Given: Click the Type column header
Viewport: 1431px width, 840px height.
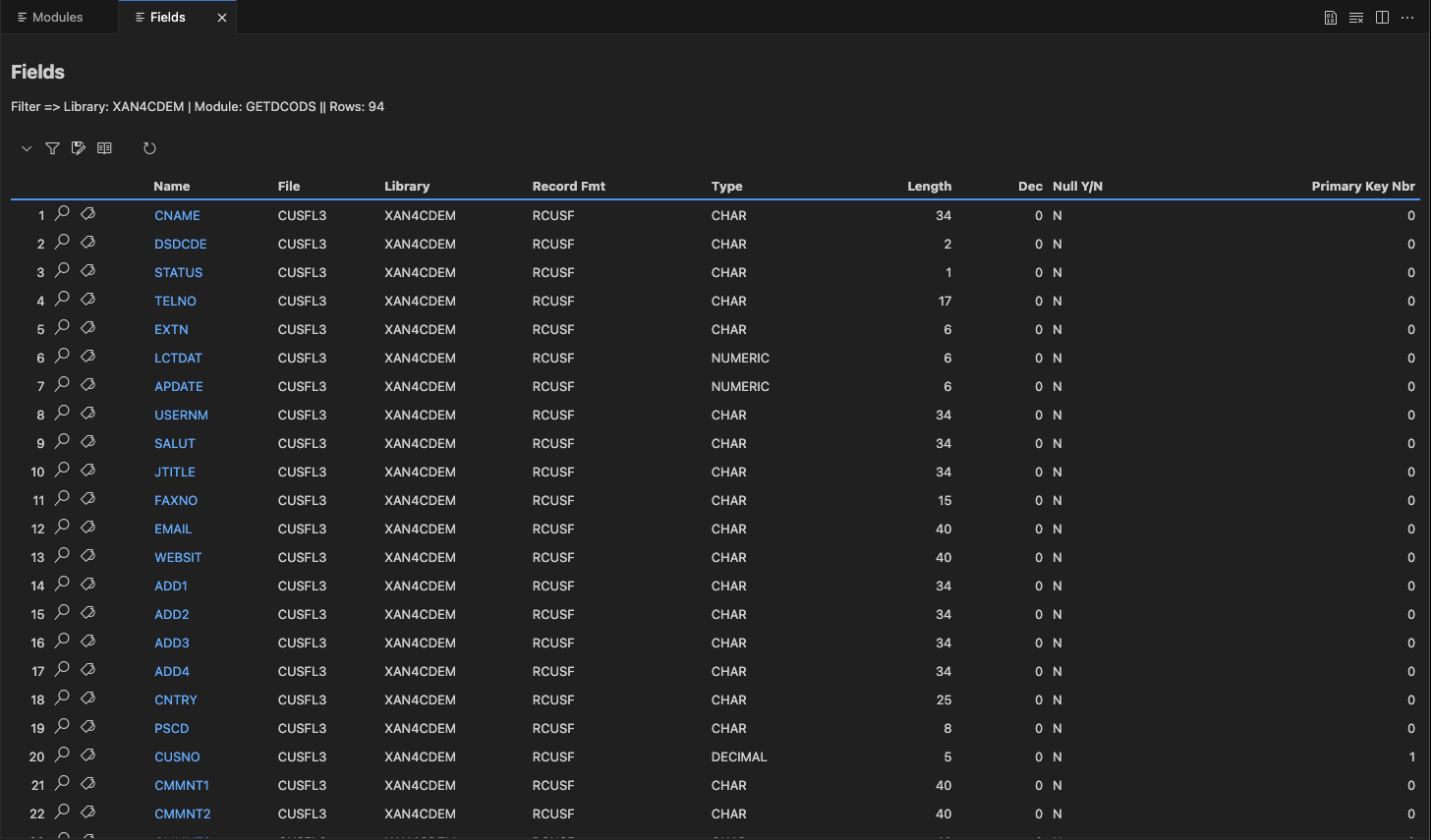Looking at the screenshot, I should (x=726, y=186).
